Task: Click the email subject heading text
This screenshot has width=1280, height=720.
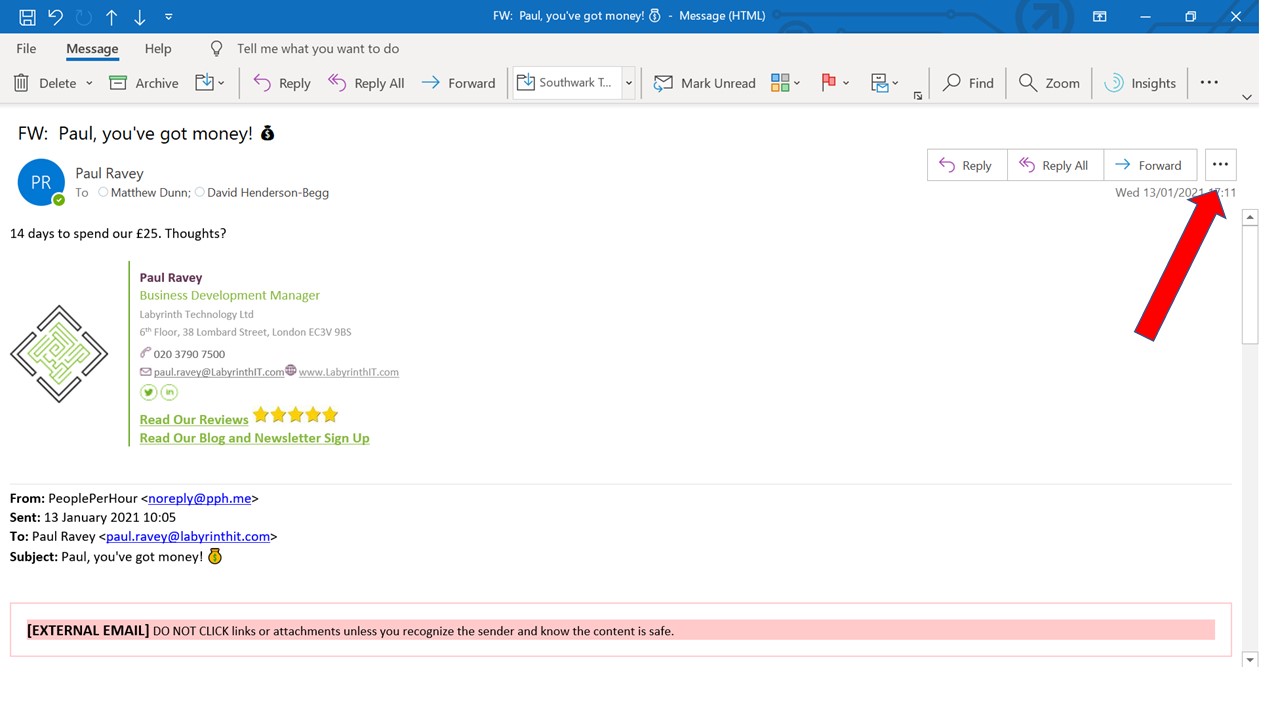Action: pos(146,133)
